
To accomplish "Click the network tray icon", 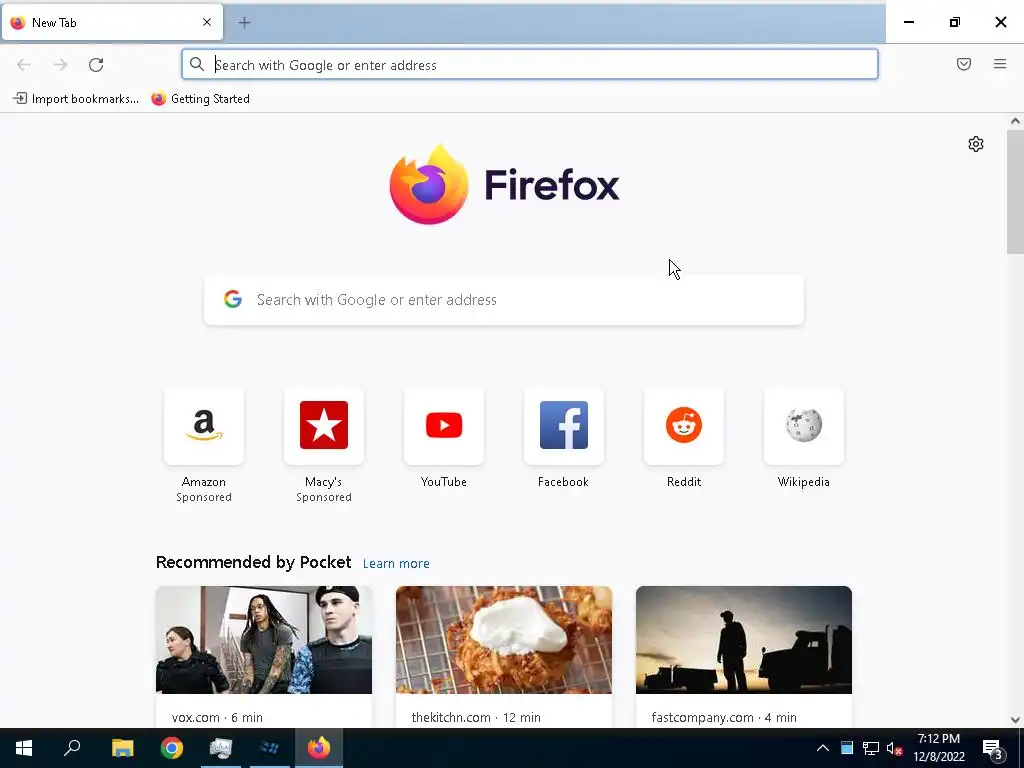I will pyautogui.click(x=871, y=748).
